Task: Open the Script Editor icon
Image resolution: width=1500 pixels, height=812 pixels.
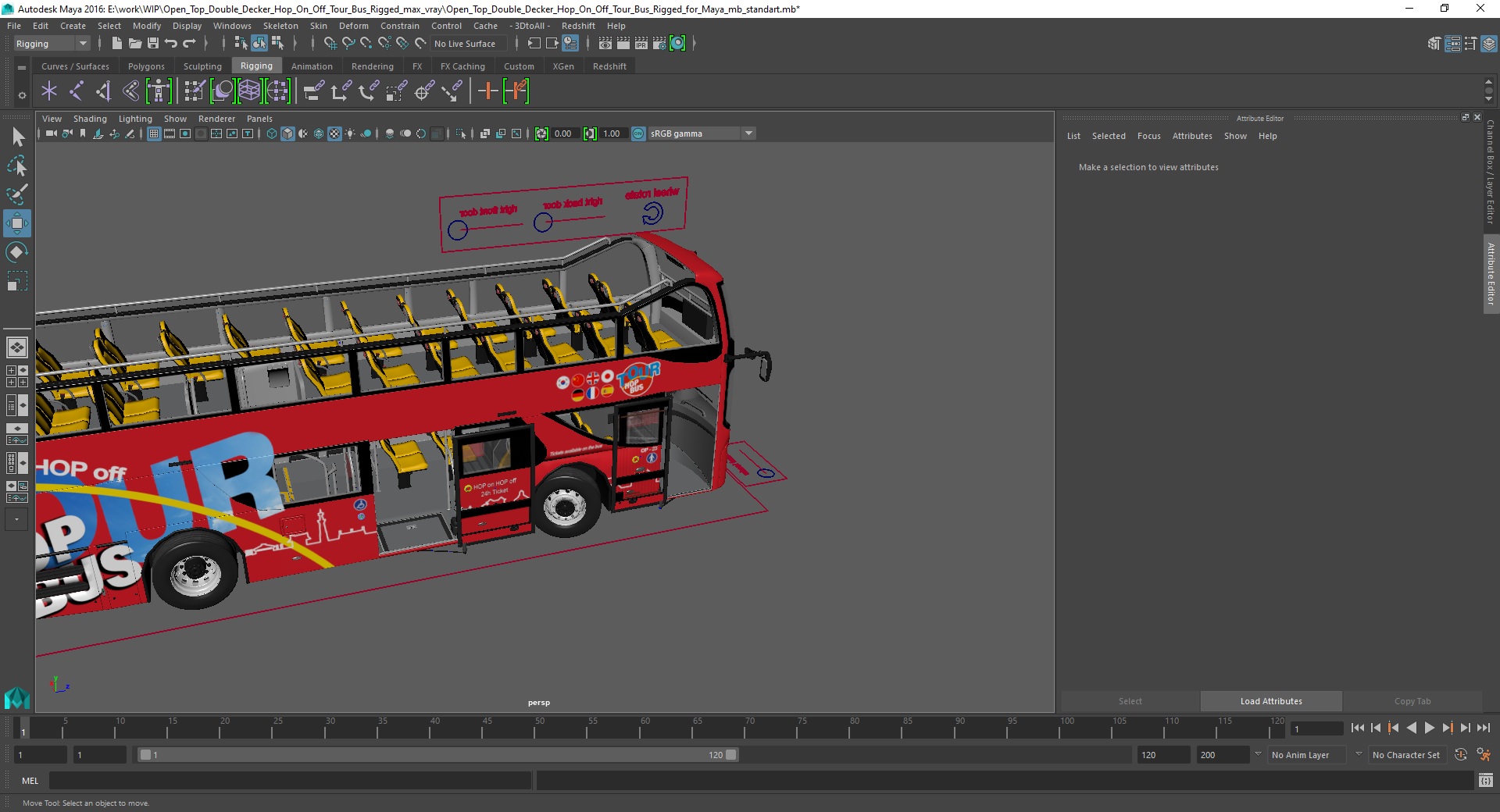Action: point(1485,780)
